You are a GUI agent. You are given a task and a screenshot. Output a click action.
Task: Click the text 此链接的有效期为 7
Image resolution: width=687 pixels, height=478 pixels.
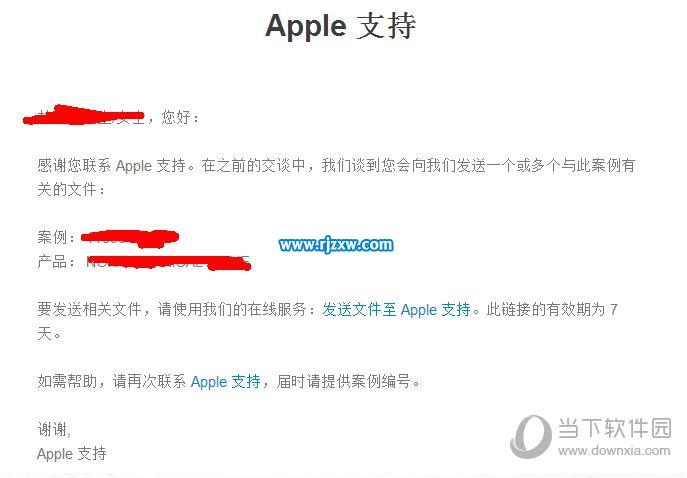tap(552, 309)
